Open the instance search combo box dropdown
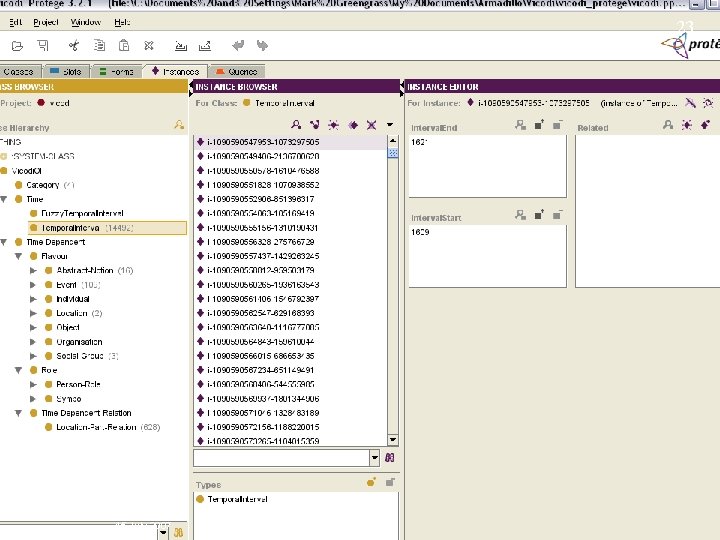 375,457
